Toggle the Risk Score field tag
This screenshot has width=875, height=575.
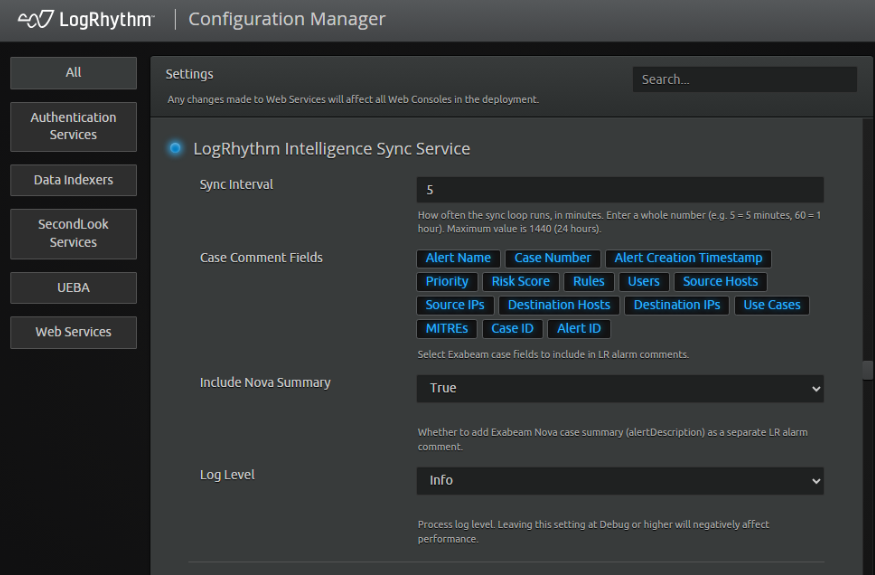(x=521, y=281)
